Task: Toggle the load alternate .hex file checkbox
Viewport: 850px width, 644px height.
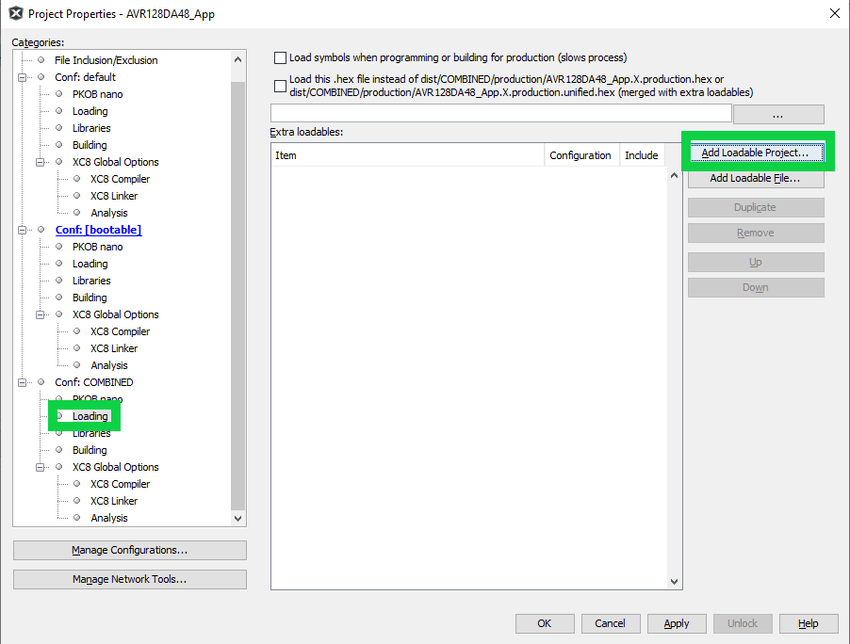Action: [280, 86]
